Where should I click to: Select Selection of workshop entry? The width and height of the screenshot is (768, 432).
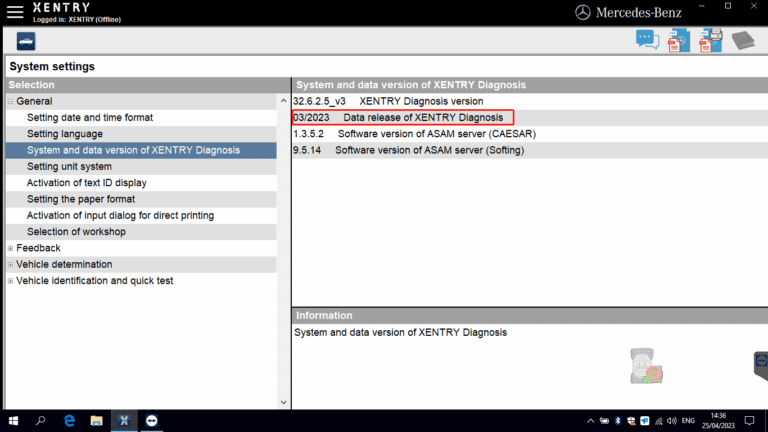[76, 232]
